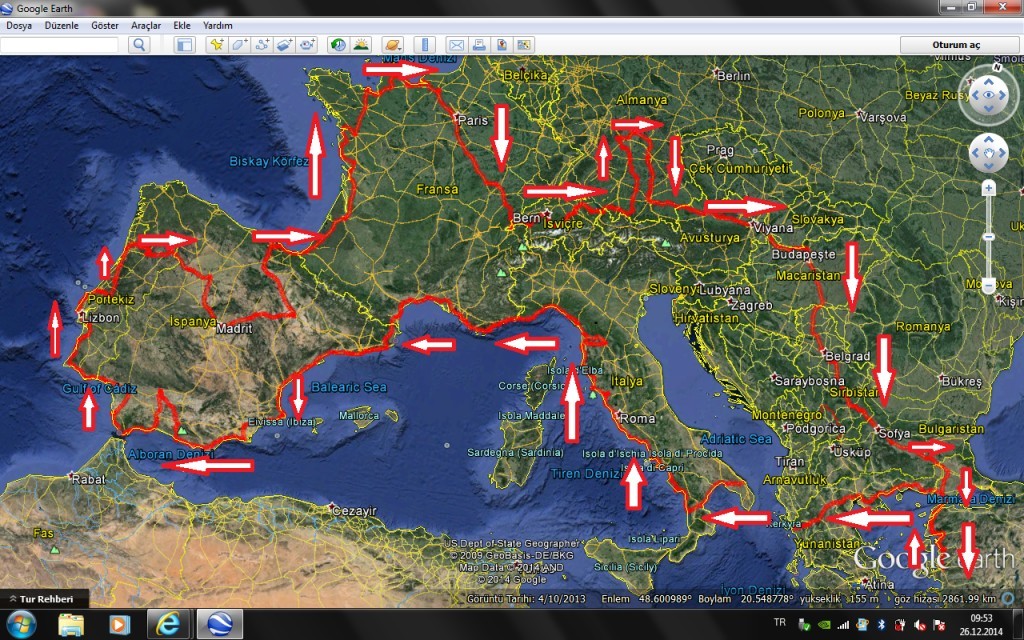Select the add path tool
The height and width of the screenshot is (640, 1024).
click(262, 45)
